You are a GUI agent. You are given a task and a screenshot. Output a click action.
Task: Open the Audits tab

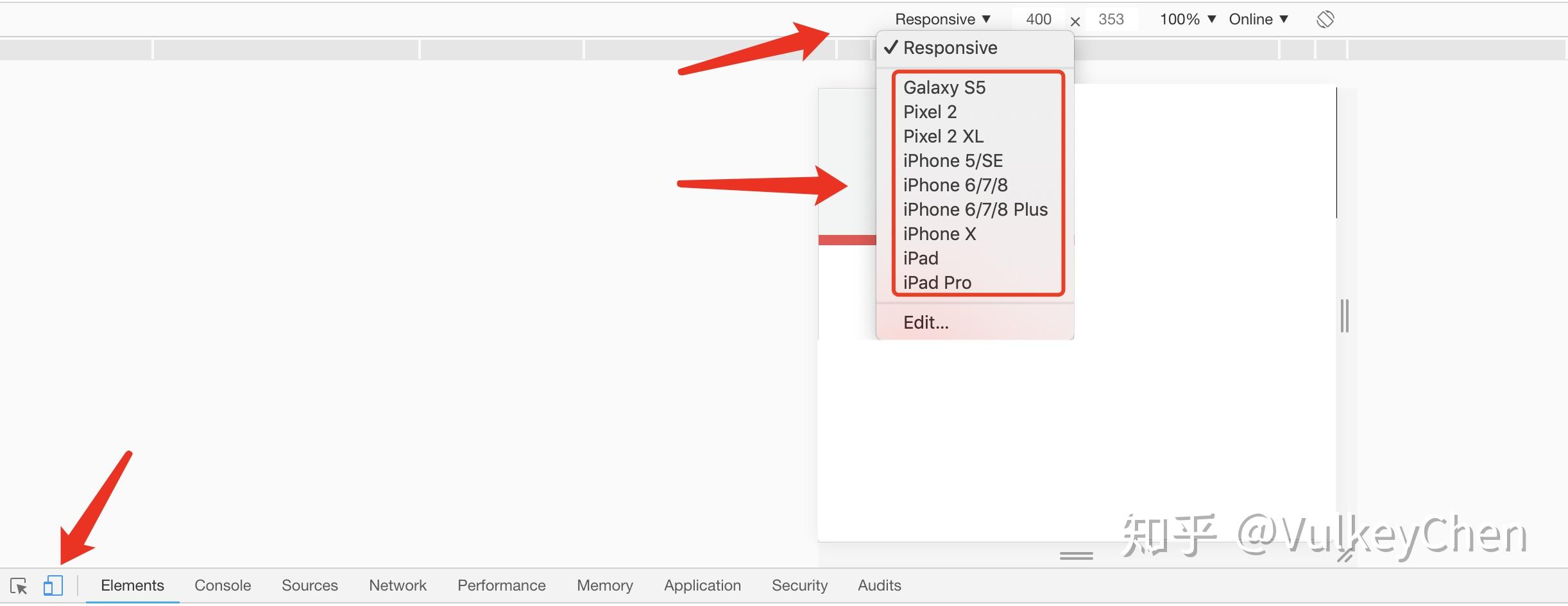click(880, 585)
